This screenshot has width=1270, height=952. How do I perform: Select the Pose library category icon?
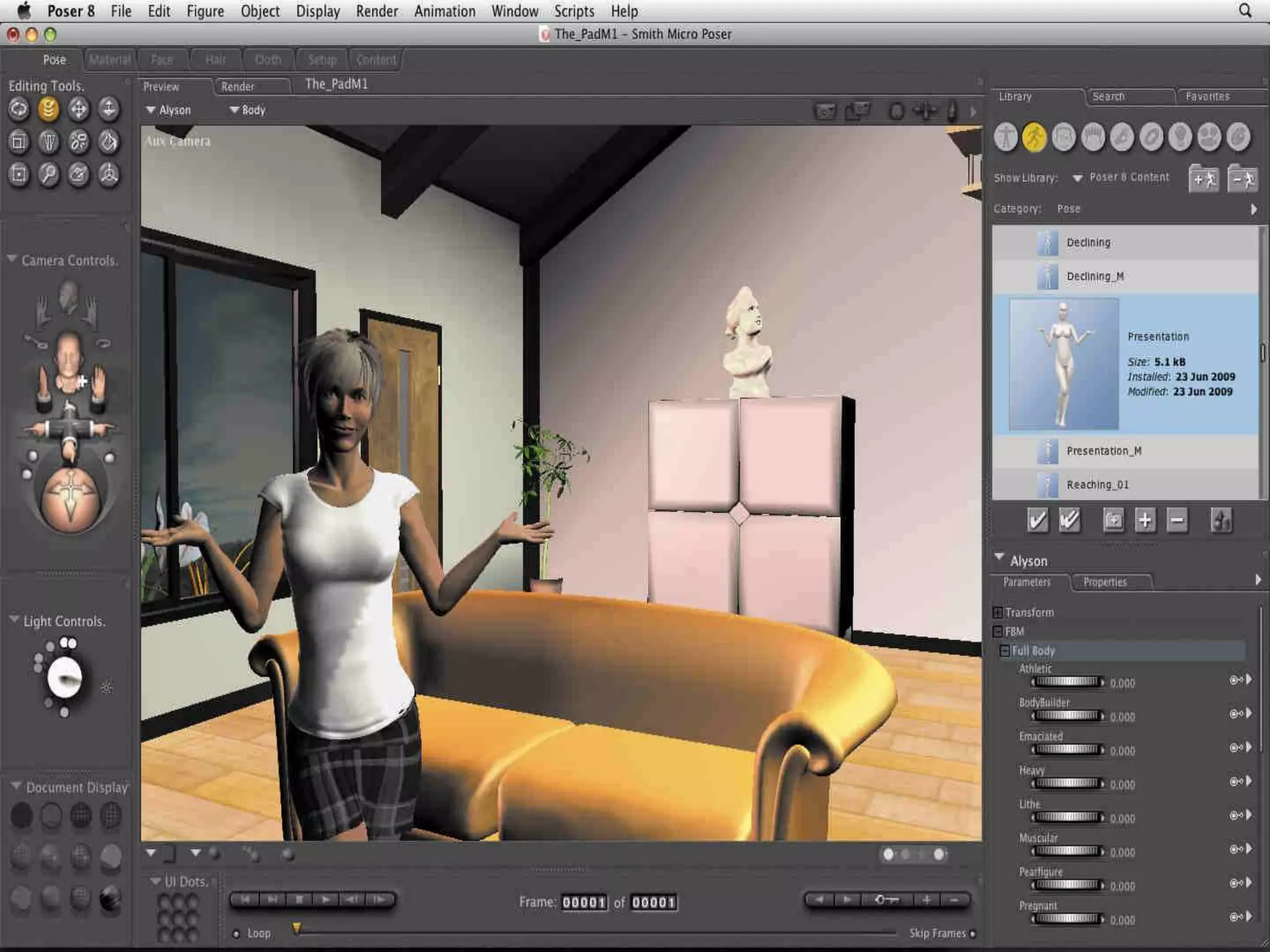coord(1034,137)
